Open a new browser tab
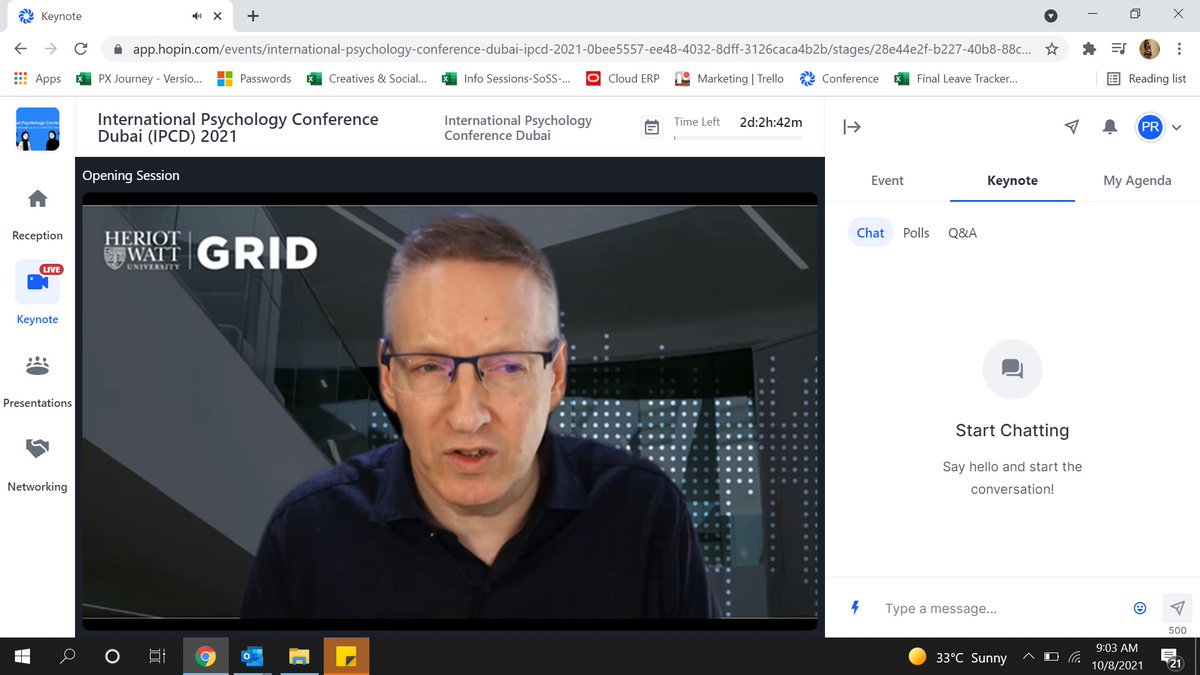Screen dimensions: 1200x675 click(253, 16)
